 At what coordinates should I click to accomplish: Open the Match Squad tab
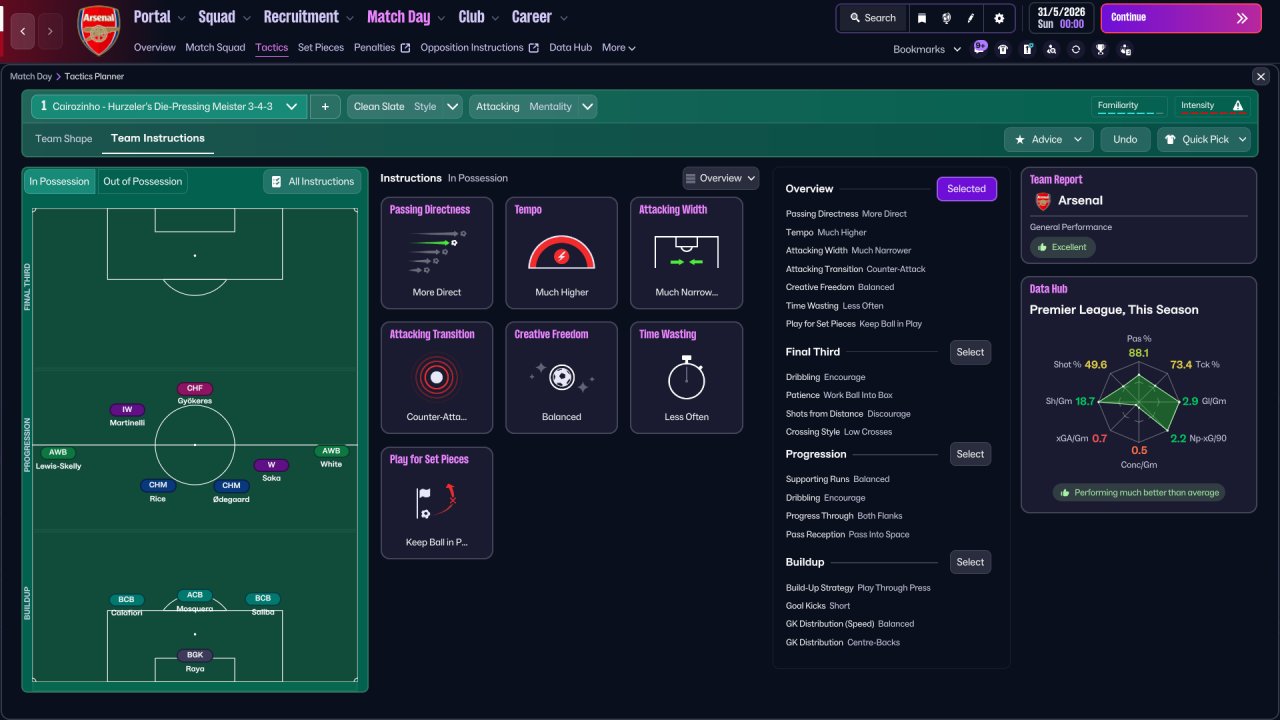(215, 47)
